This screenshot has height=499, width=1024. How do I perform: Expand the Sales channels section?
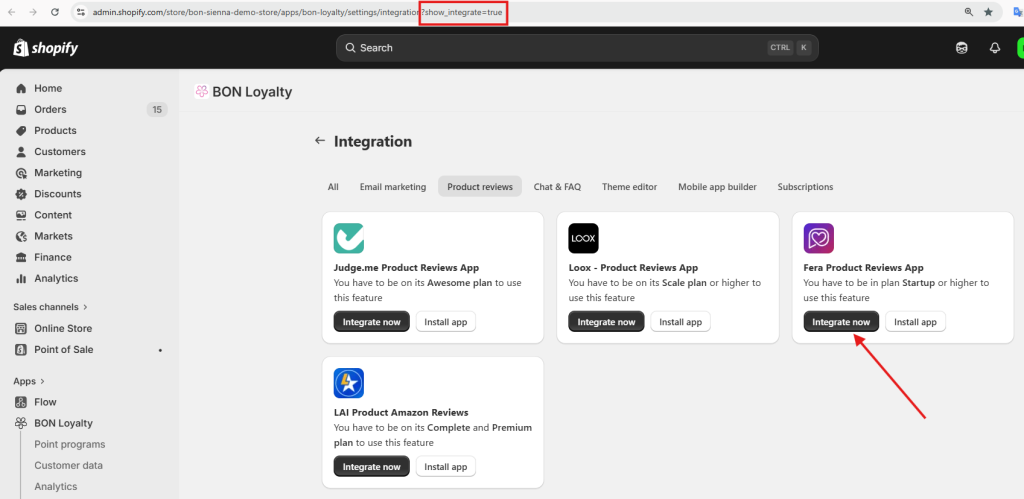(51, 307)
